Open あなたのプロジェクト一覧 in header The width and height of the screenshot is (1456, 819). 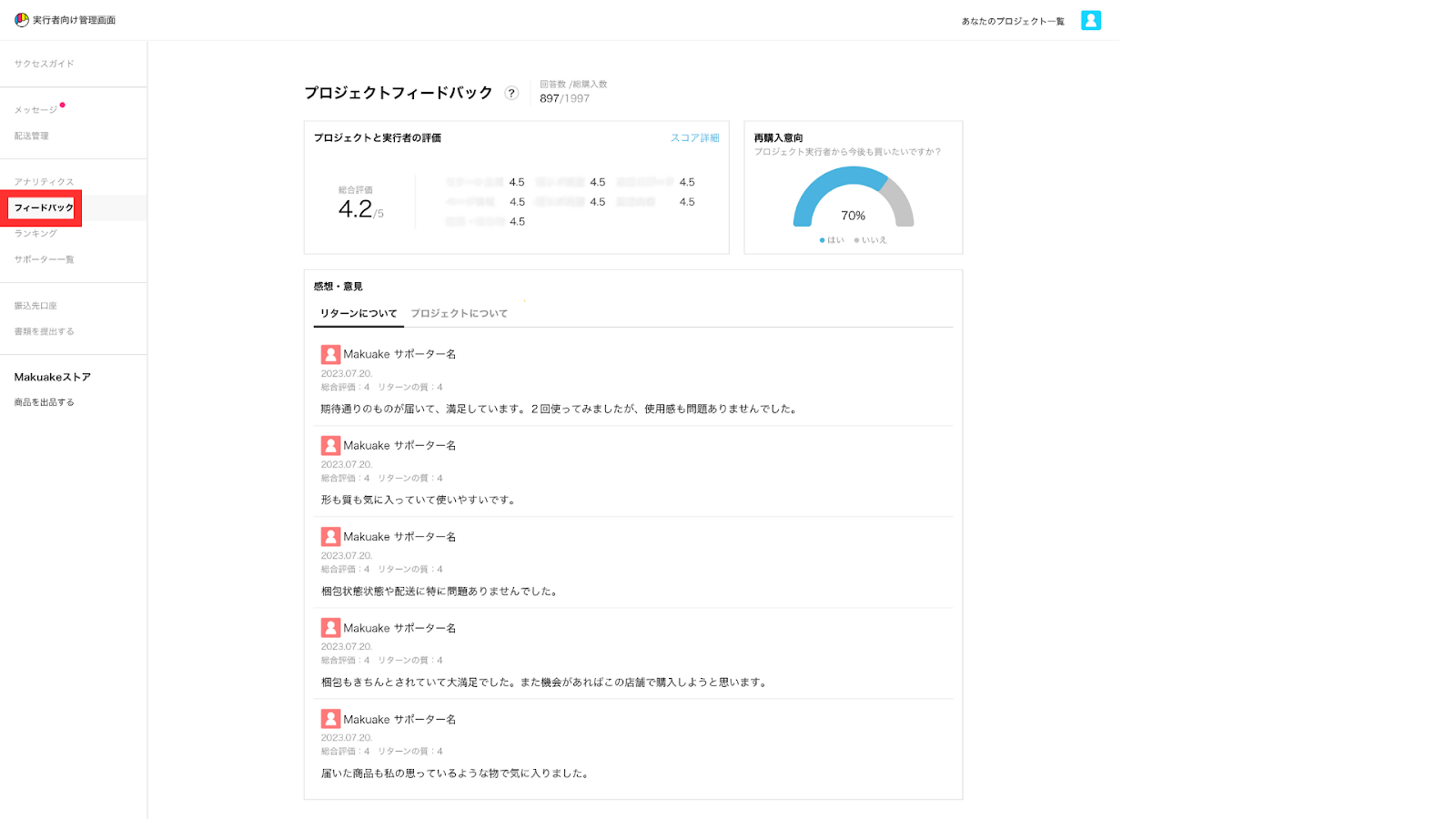[x=1013, y=21]
